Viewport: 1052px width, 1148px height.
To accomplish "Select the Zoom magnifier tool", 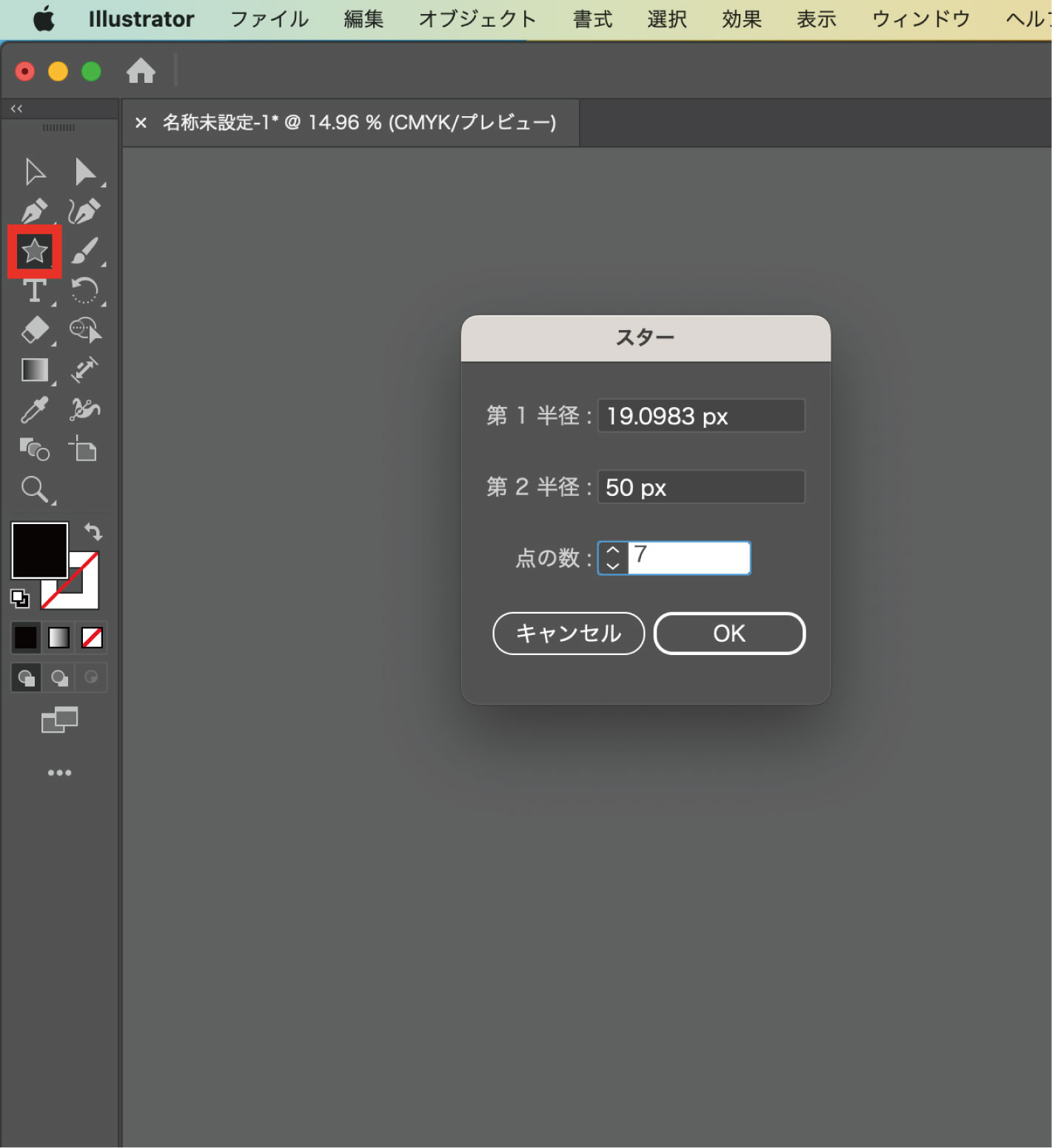I will pos(35,489).
